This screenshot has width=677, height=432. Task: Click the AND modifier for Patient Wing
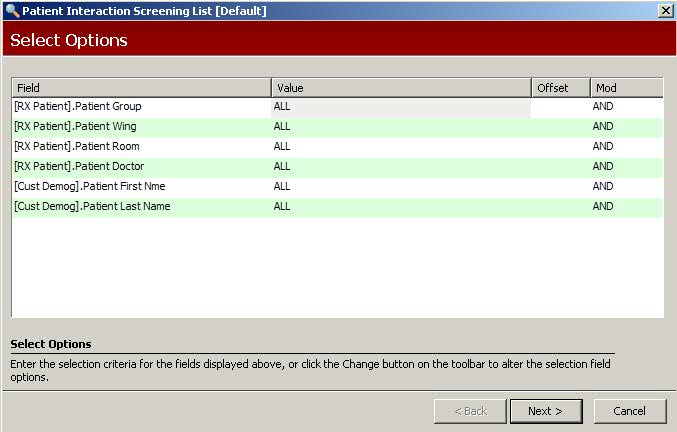click(603, 126)
